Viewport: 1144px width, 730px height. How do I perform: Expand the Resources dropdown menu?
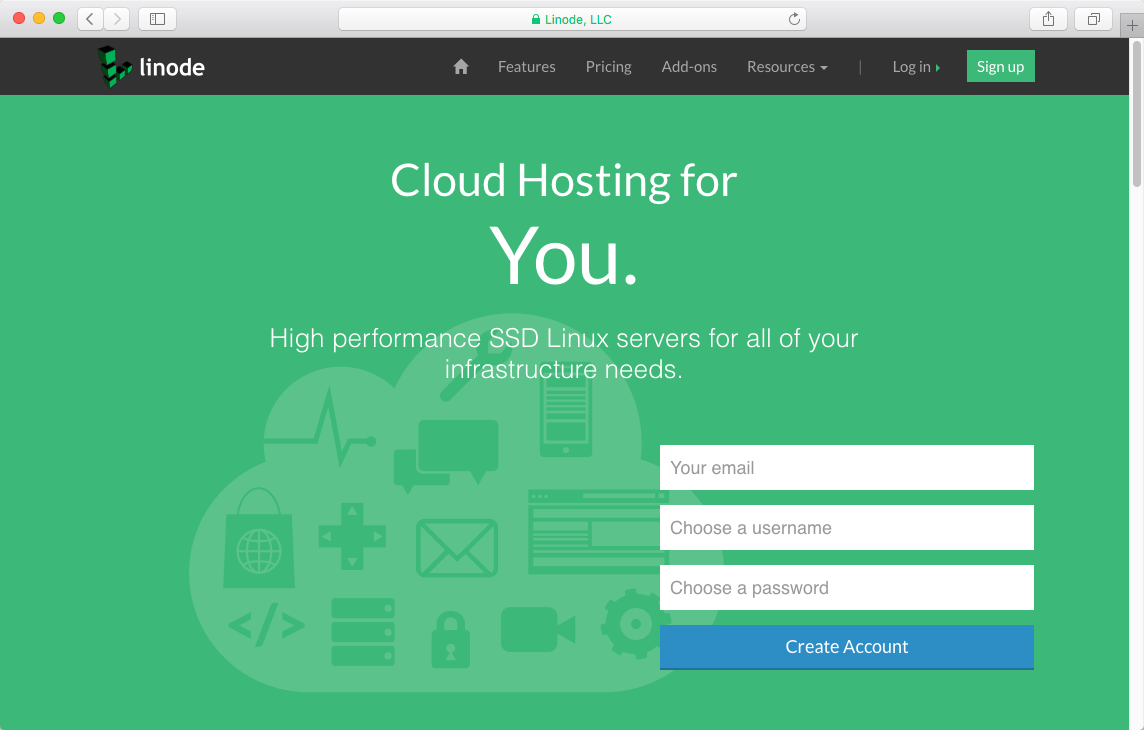(x=787, y=67)
